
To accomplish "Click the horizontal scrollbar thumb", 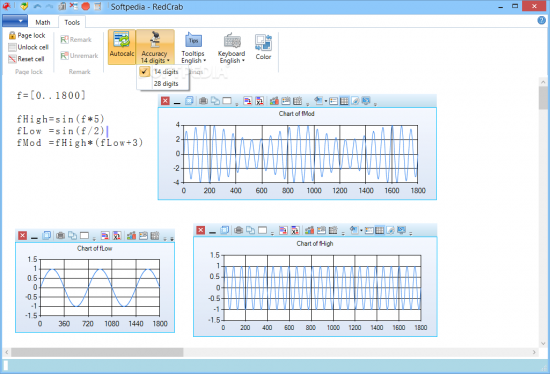I will [97, 352].
